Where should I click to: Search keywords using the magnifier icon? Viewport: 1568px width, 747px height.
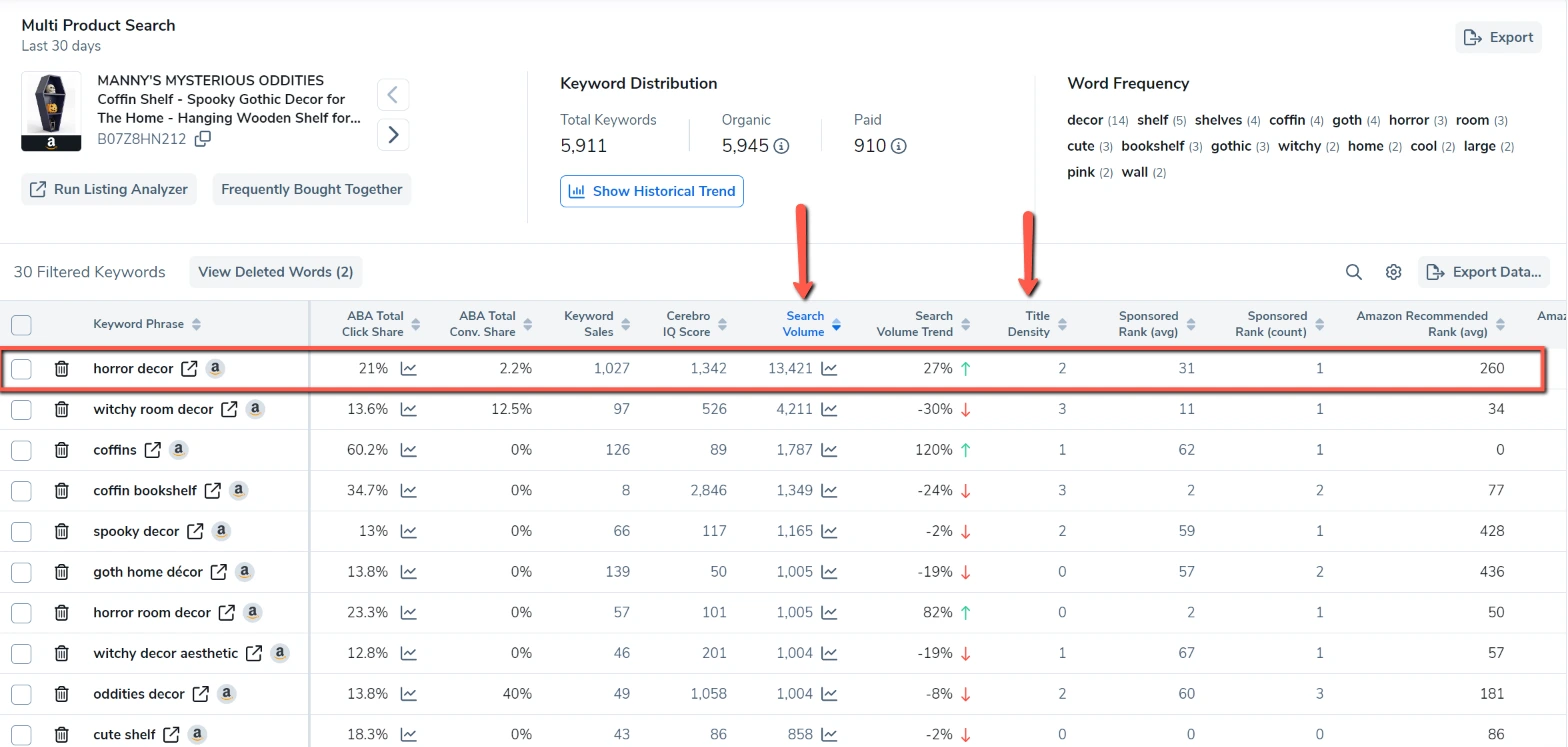[1353, 272]
